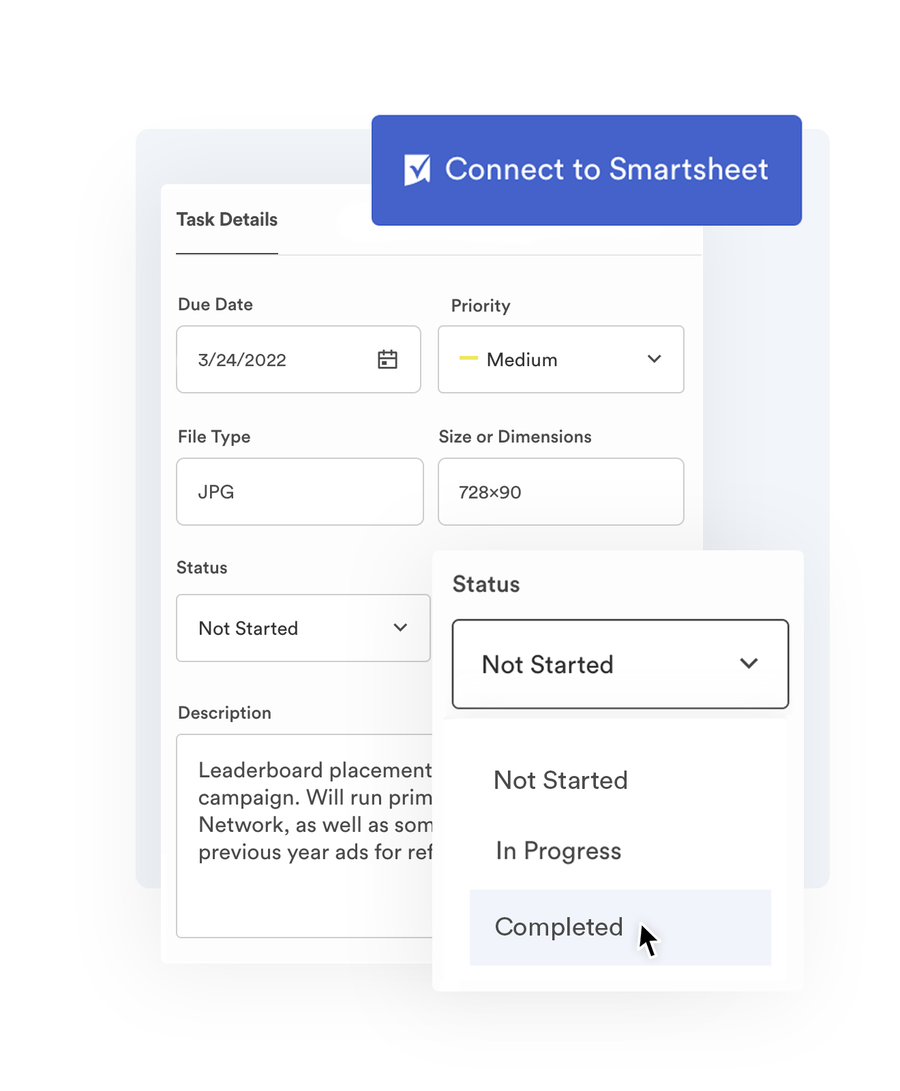Click the Description label above the text area
Image resolution: width=900 pixels, height=1091 pixels.
pos(224,713)
